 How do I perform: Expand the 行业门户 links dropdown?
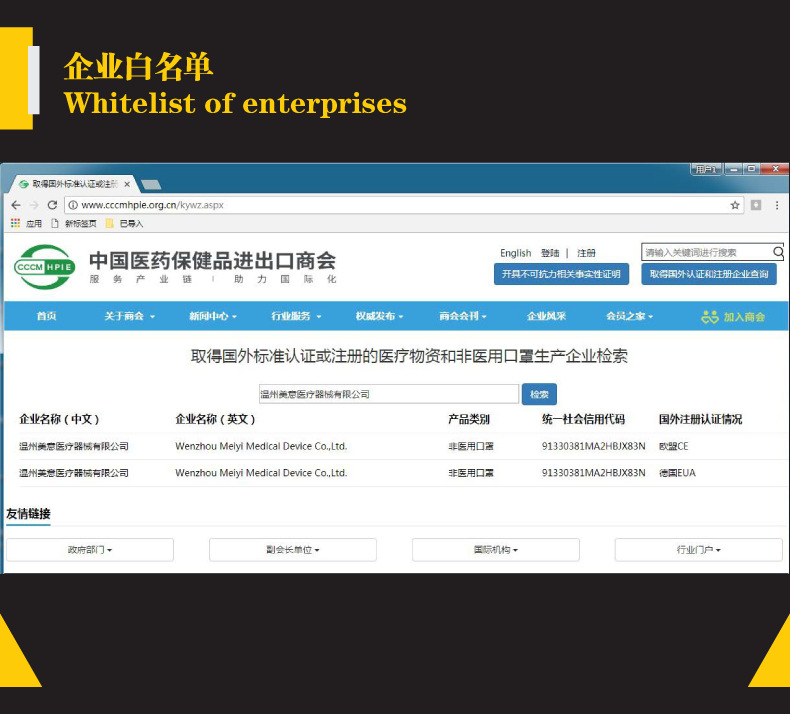(698, 550)
